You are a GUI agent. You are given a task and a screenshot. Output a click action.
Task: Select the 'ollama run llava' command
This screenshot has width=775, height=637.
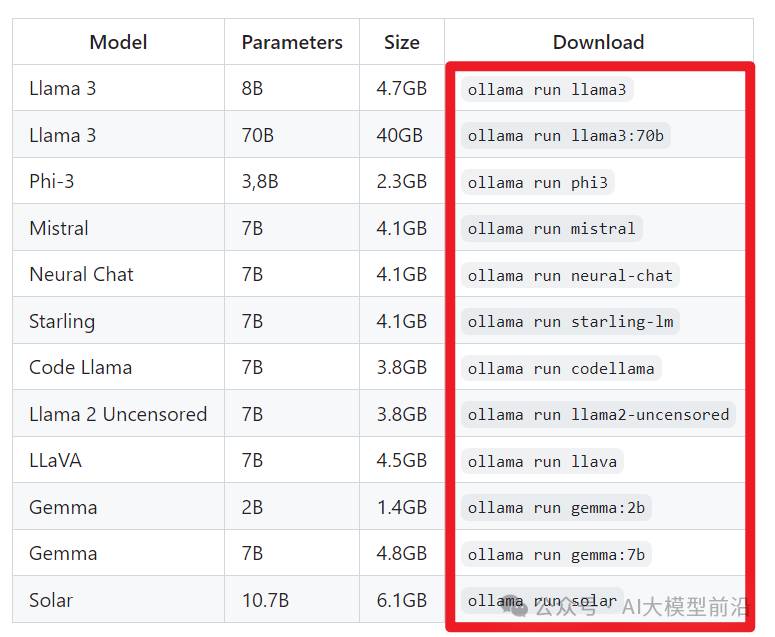point(542,461)
